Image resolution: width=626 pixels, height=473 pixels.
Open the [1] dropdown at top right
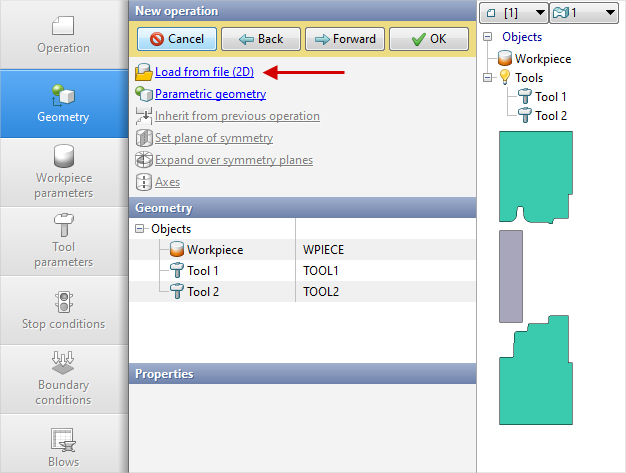(514, 12)
